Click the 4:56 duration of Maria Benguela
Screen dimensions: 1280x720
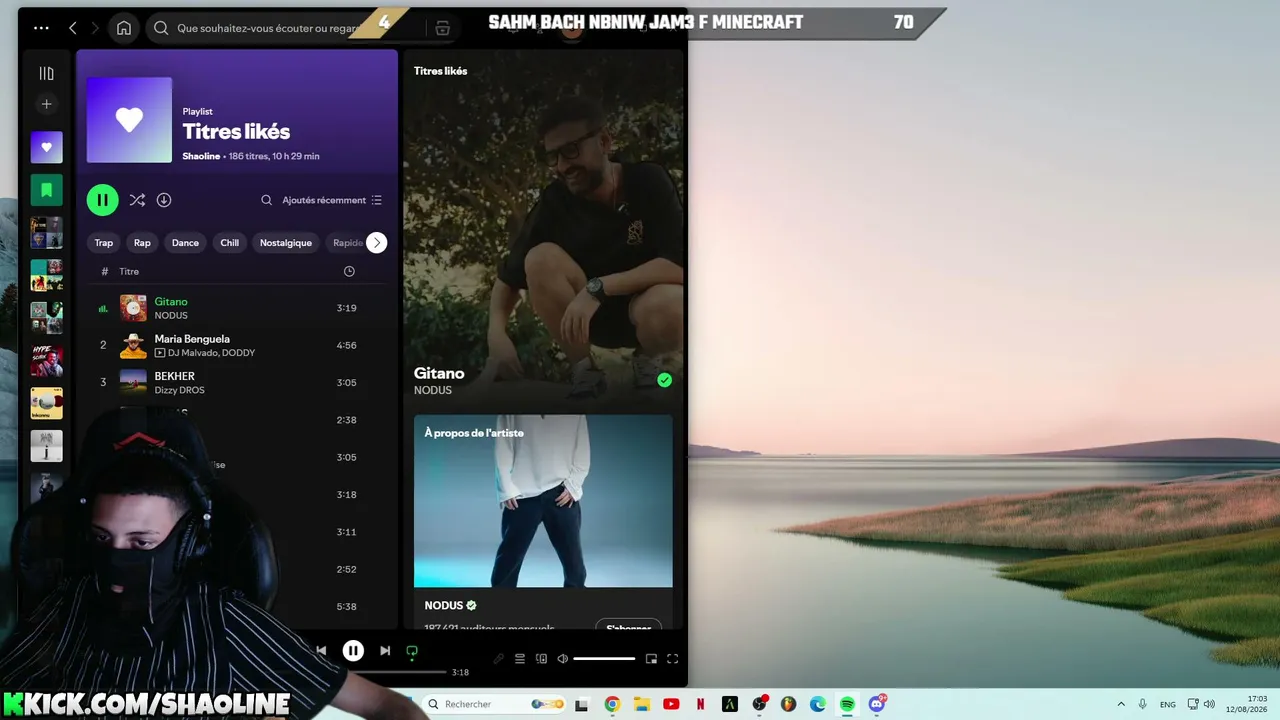pyautogui.click(x=347, y=345)
